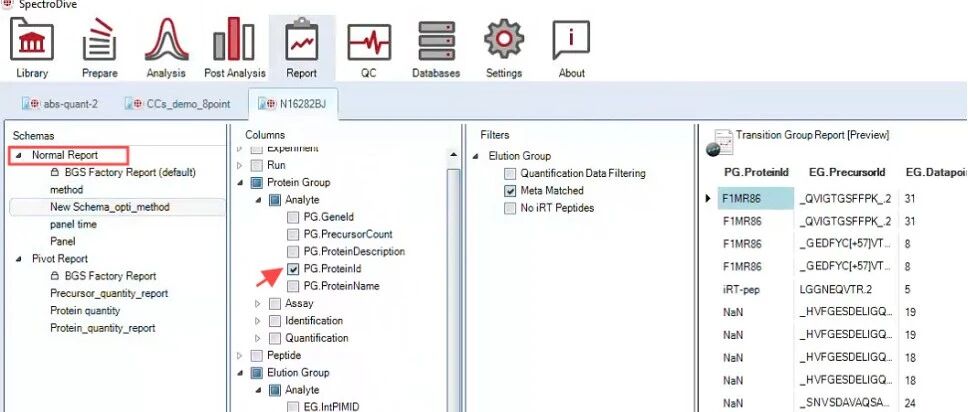Click the current row indicator arrow
This screenshot has width=968, height=412.
point(709,199)
